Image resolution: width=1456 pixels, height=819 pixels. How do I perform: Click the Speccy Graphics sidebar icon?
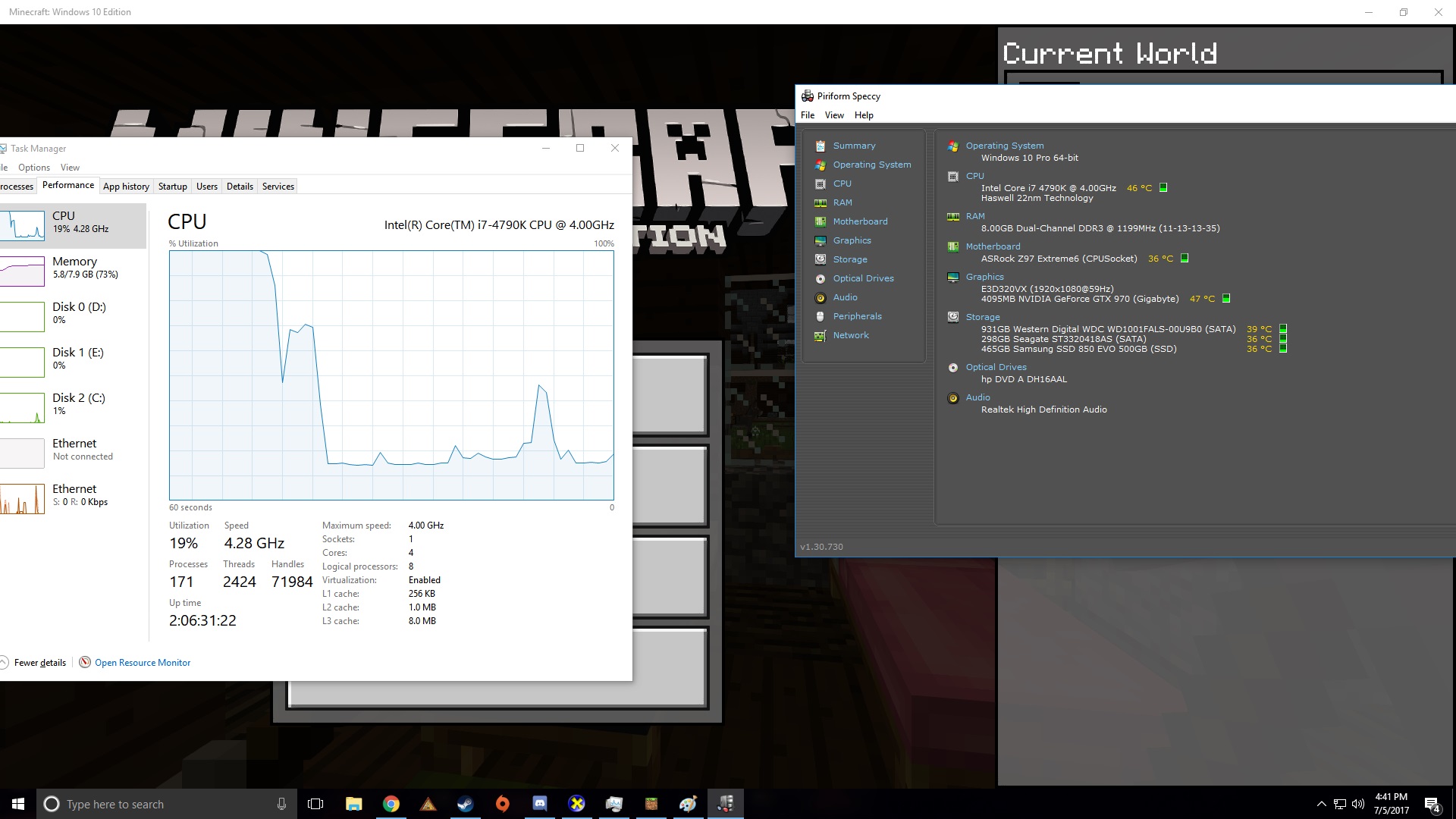click(820, 240)
